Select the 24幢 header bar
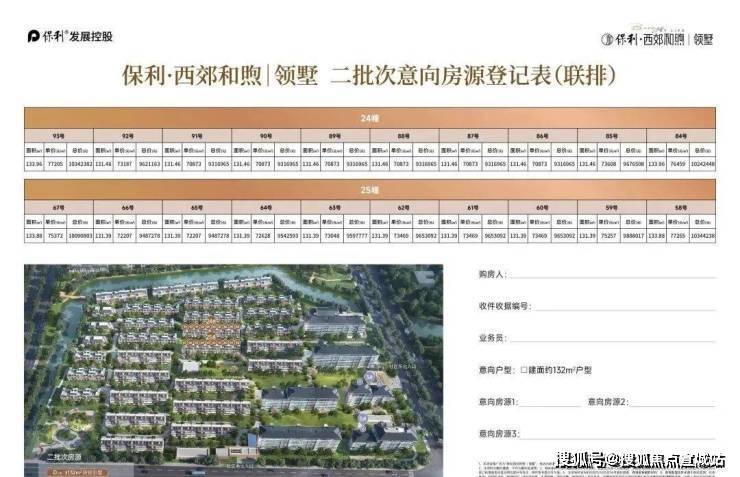Viewport: 740px width, 477px height. (x=370, y=117)
